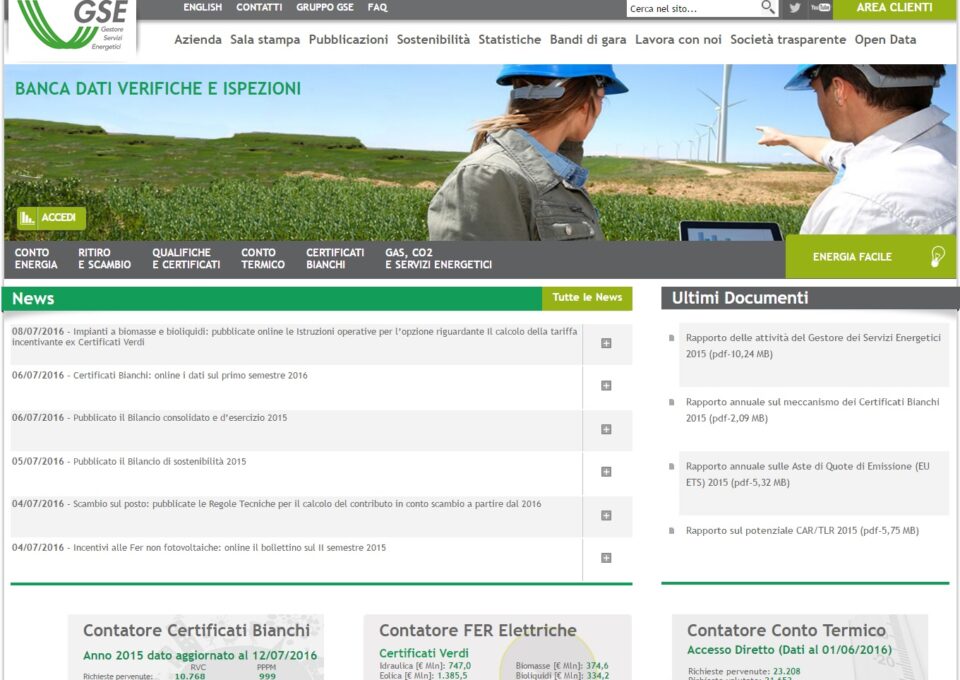The image size is (960, 680).
Task: Click the search magnifier icon
Action: [x=767, y=7]
